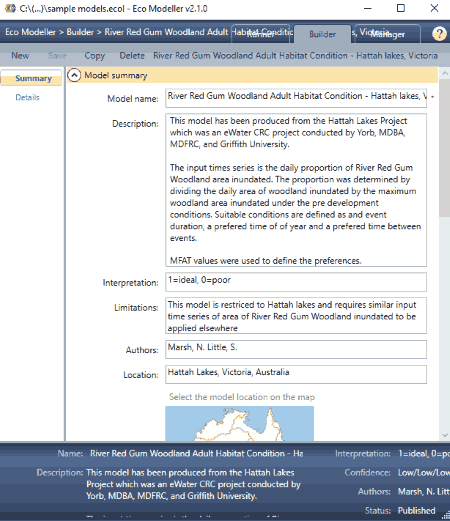Open the Details side tab
The height and width of the screenshot is (521, 450).
coord(27,97)
